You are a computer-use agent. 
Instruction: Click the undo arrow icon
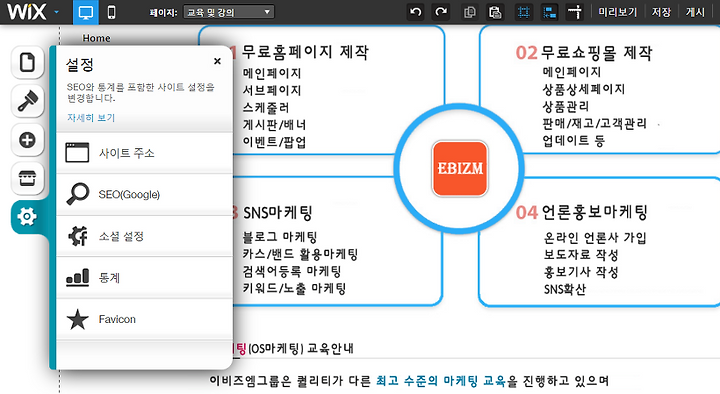click(x=416, y=12)
